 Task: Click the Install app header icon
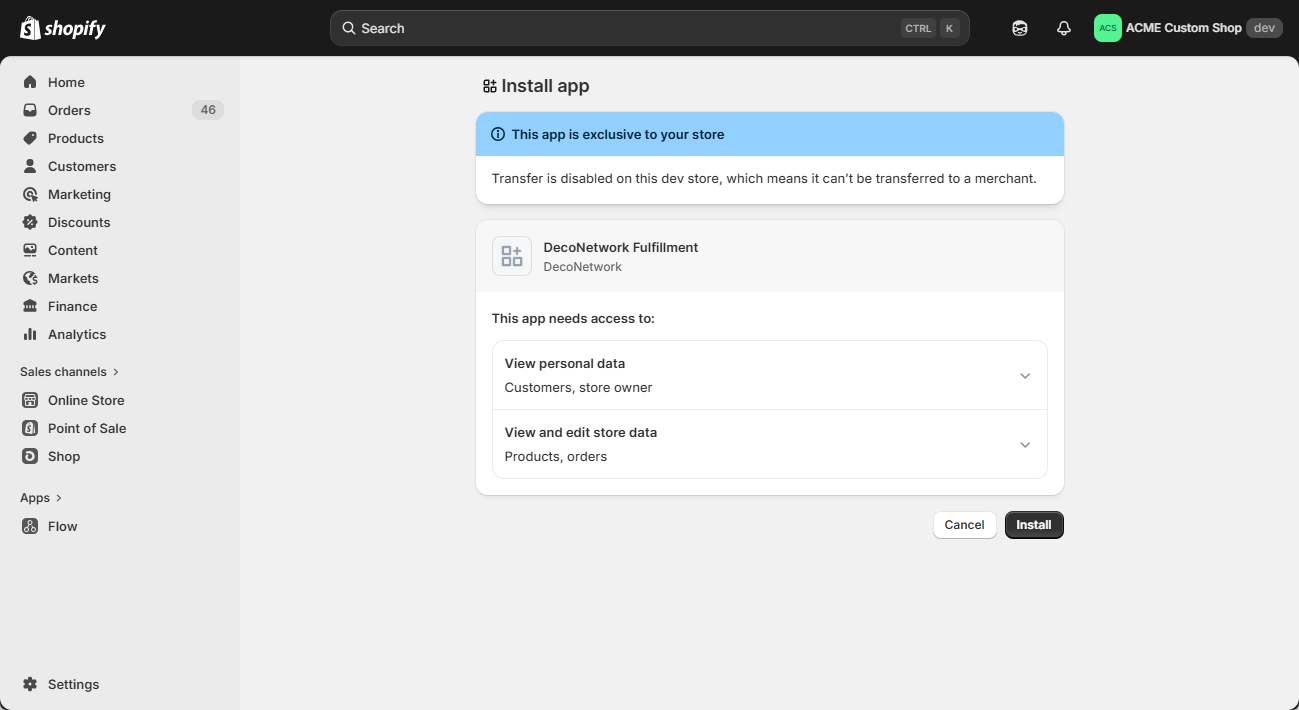(x=490, y=86)
